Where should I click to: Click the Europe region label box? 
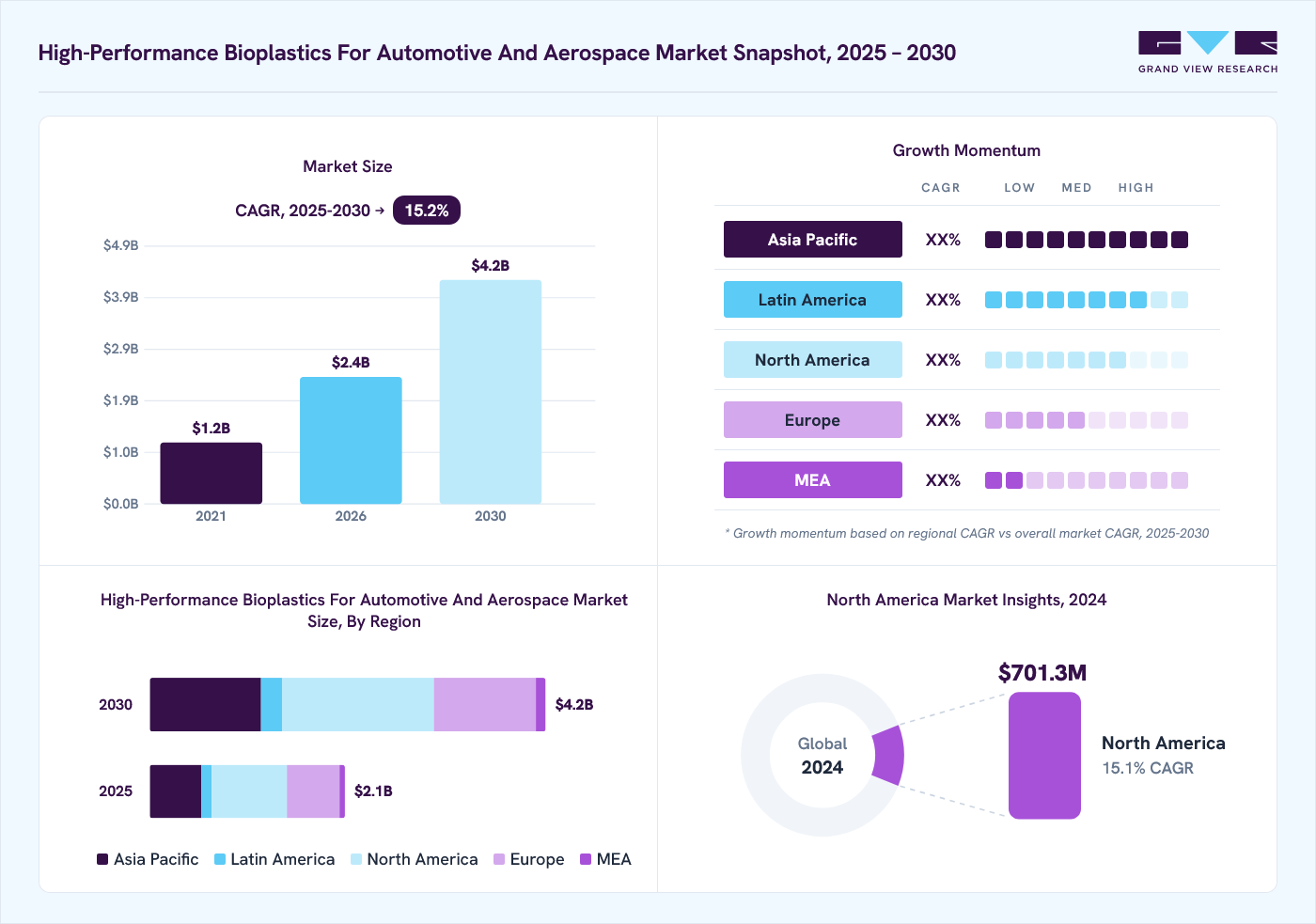813,420
